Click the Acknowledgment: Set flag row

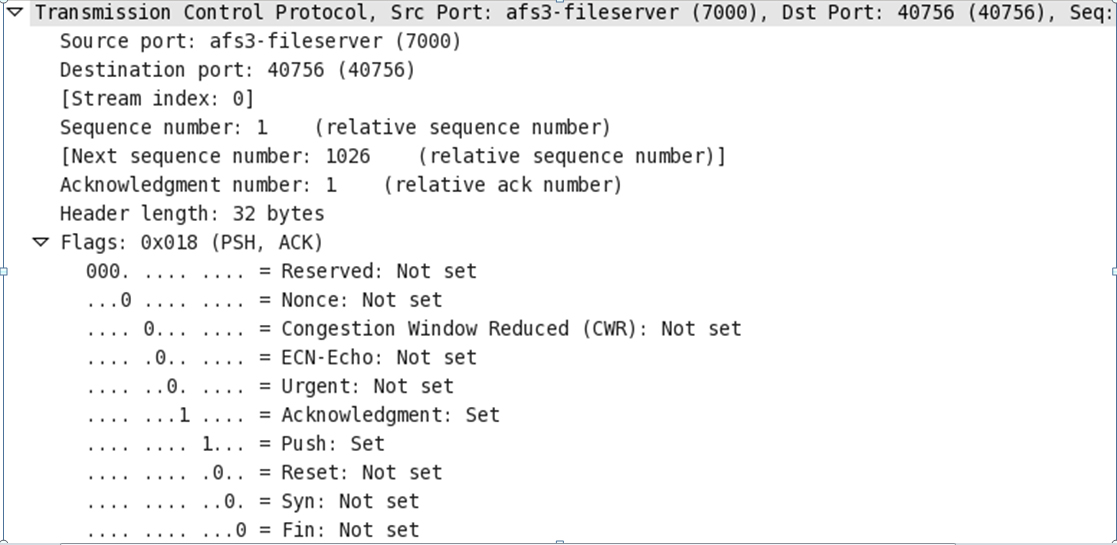click(293, 415)
